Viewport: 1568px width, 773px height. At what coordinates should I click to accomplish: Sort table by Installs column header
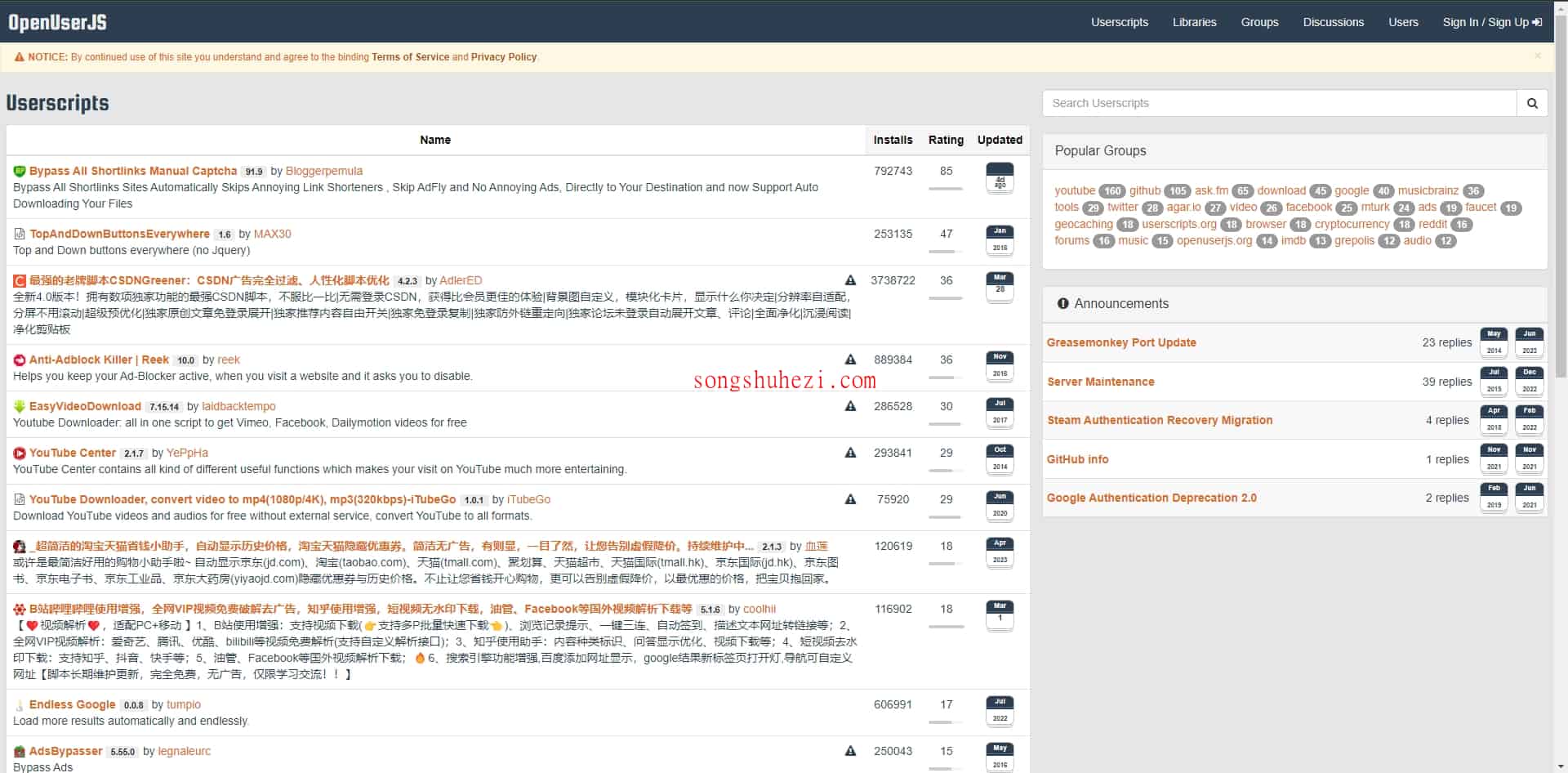tap(893, 140)
